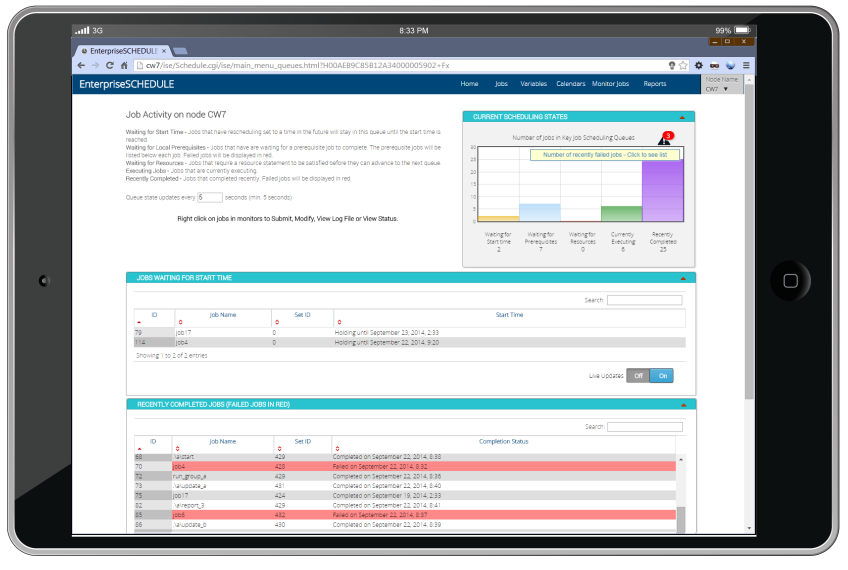Click the yellow Waiting for Start Time bar
This screenshot has height=570, width=848.
pos(499,218)
